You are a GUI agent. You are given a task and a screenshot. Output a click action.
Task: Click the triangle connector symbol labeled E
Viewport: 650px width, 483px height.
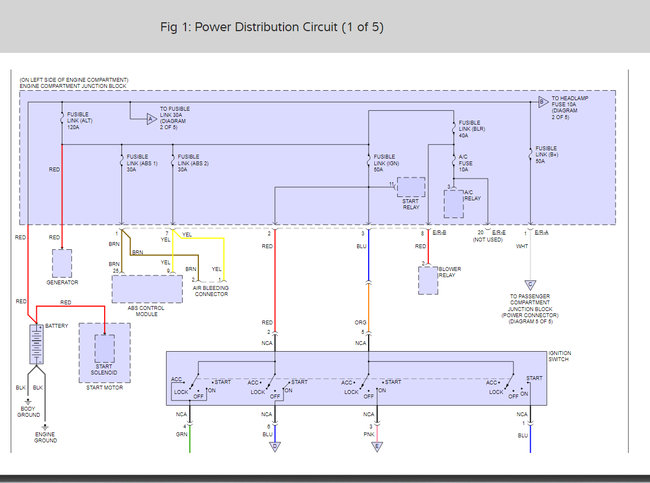tap(377, 447)
